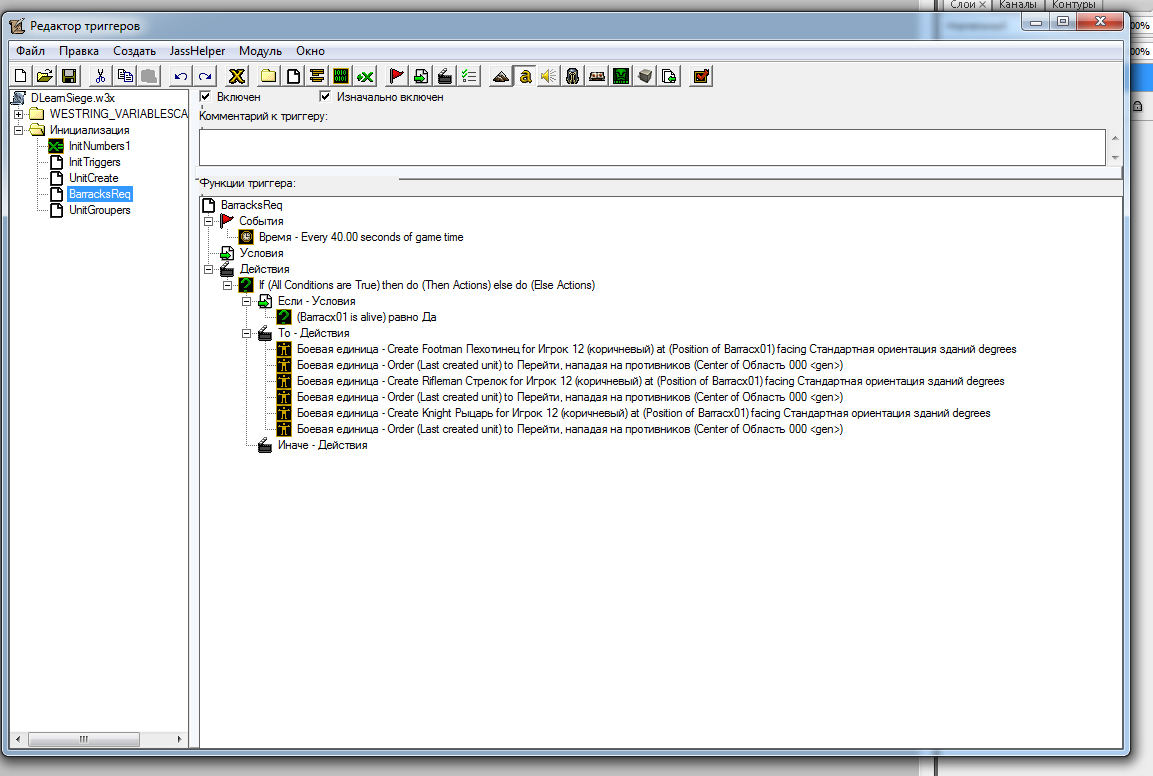
Task: Open the Окно menu
Action: coord(310,51)
